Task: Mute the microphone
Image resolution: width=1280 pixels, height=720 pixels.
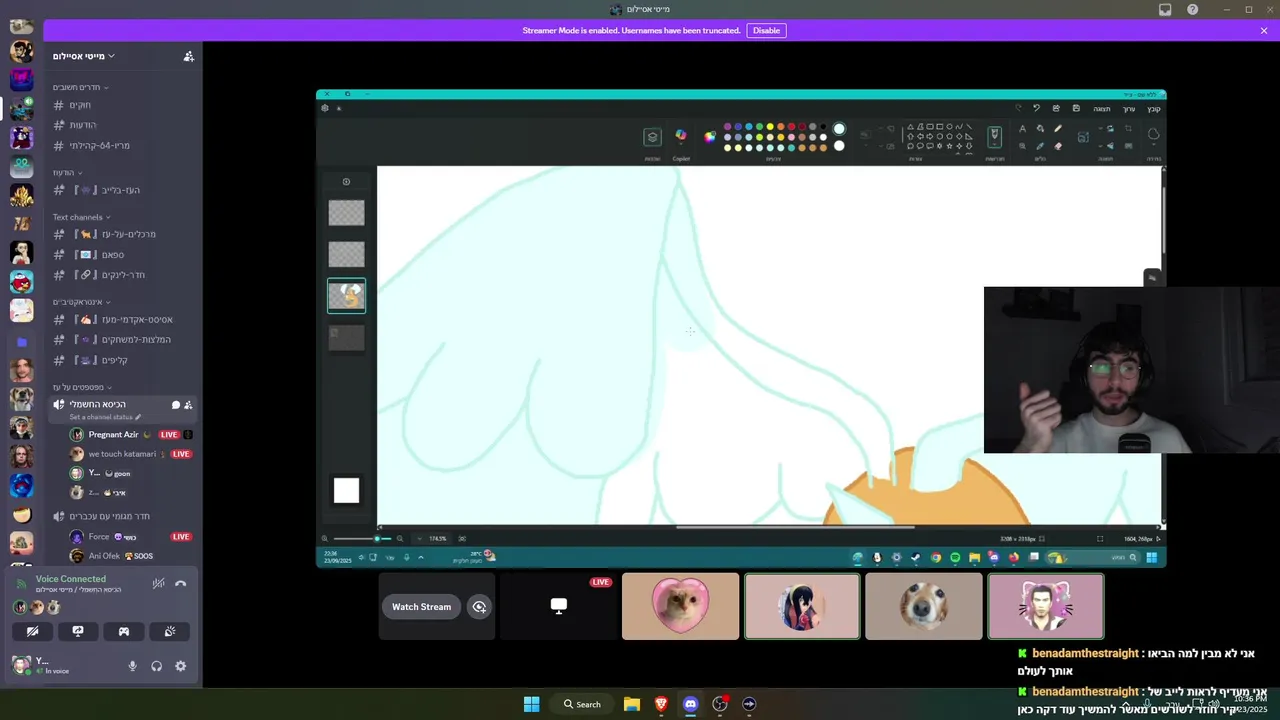Action: coord(132,666)
